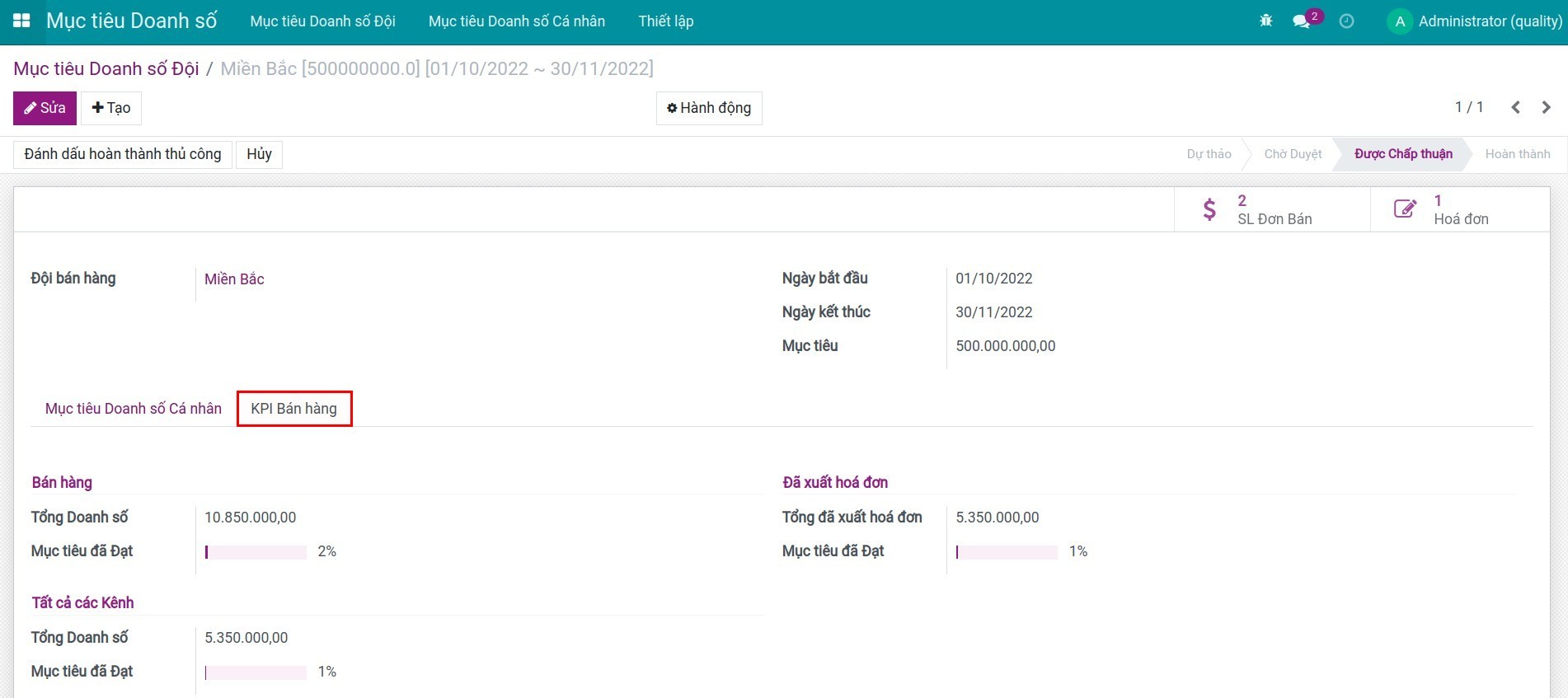Click the Miền Bắc sales team link
Viewport: 1568px width, 698px height.
tap(234, 279)
